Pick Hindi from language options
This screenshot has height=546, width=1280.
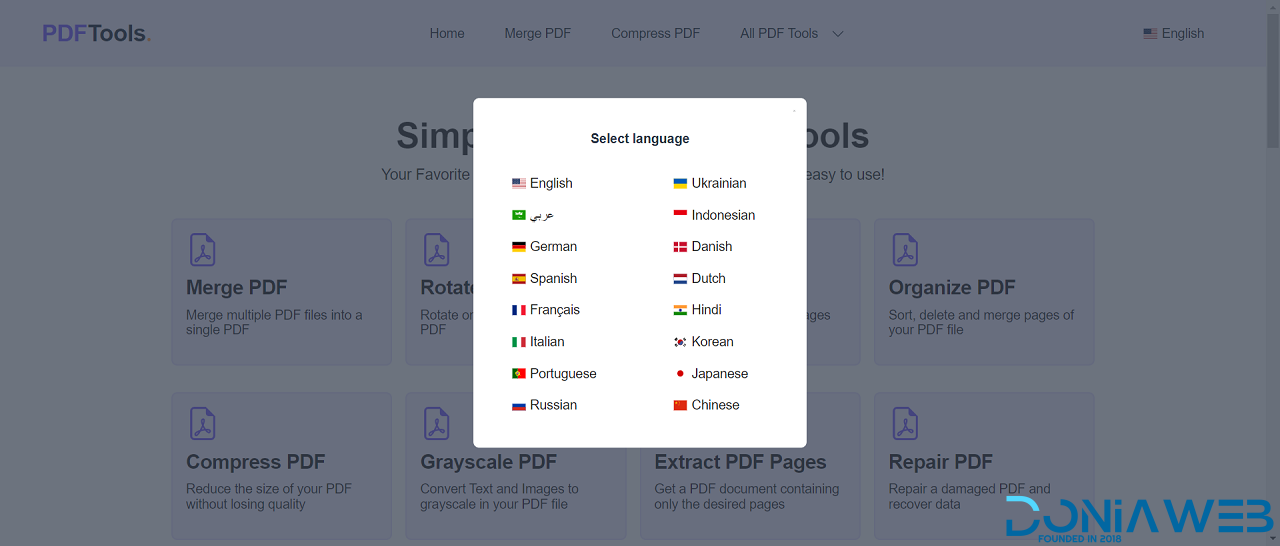(x=706, y=310)
